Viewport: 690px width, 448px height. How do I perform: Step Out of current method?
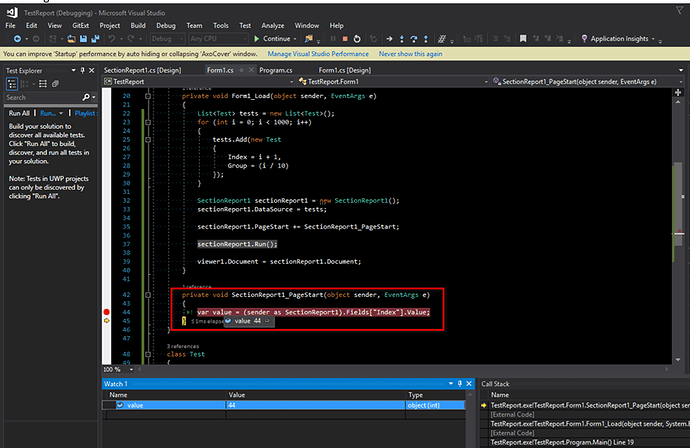(426, 39)
